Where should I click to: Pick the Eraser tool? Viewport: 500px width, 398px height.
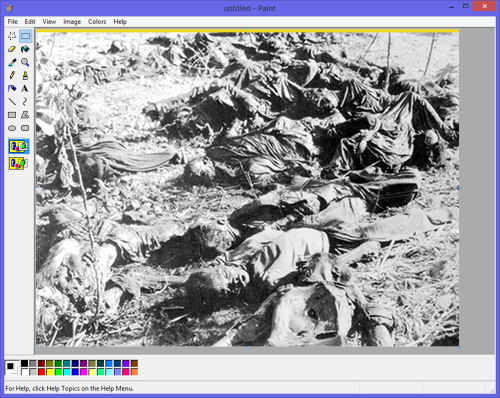click(12, 49)
